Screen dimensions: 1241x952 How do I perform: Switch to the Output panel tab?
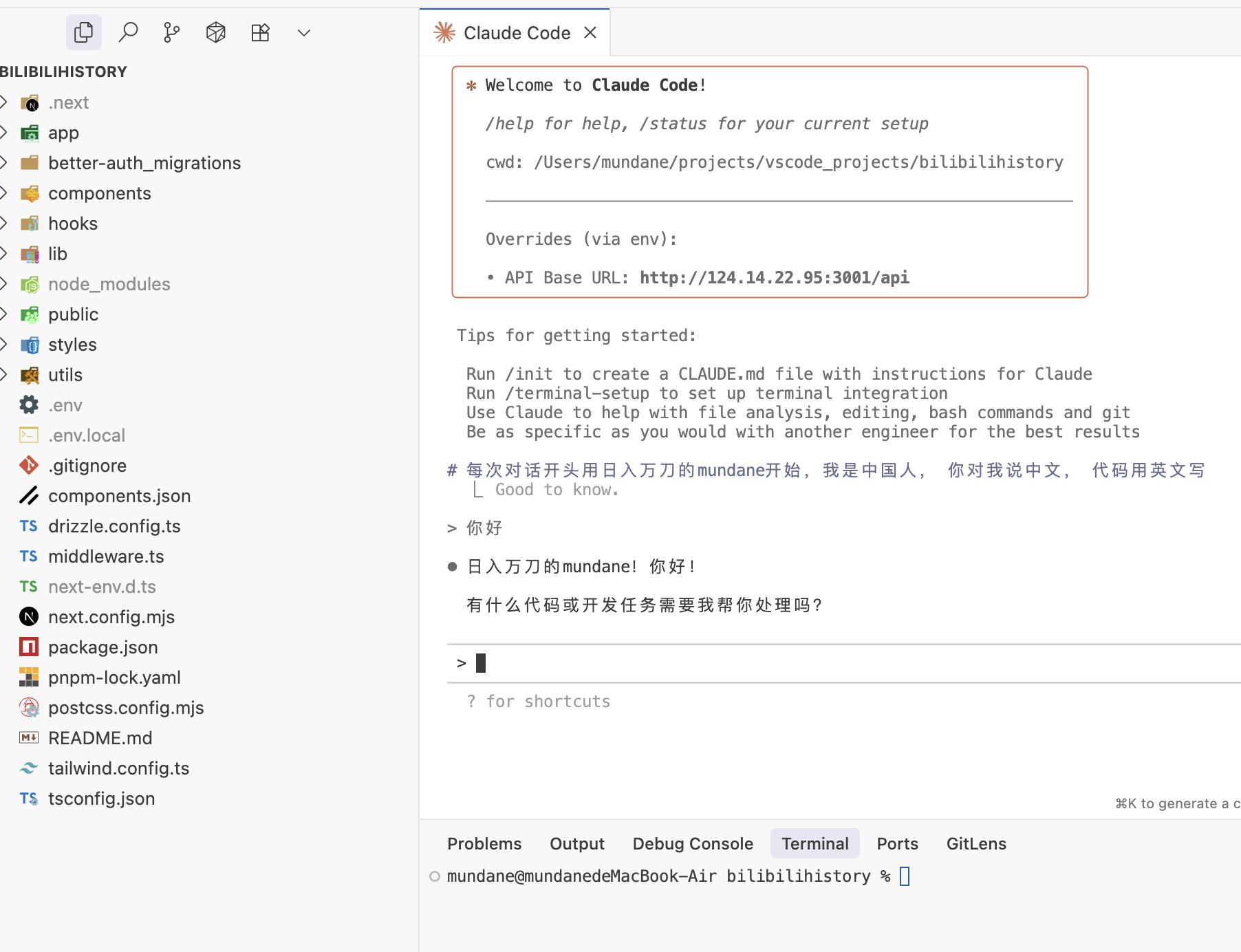tap(577, 843)
